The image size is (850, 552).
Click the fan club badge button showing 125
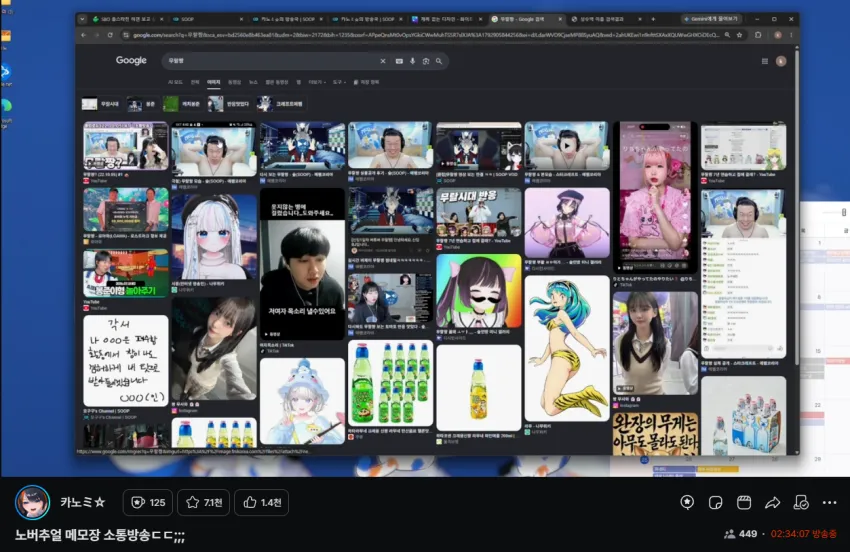pos(147,503)
